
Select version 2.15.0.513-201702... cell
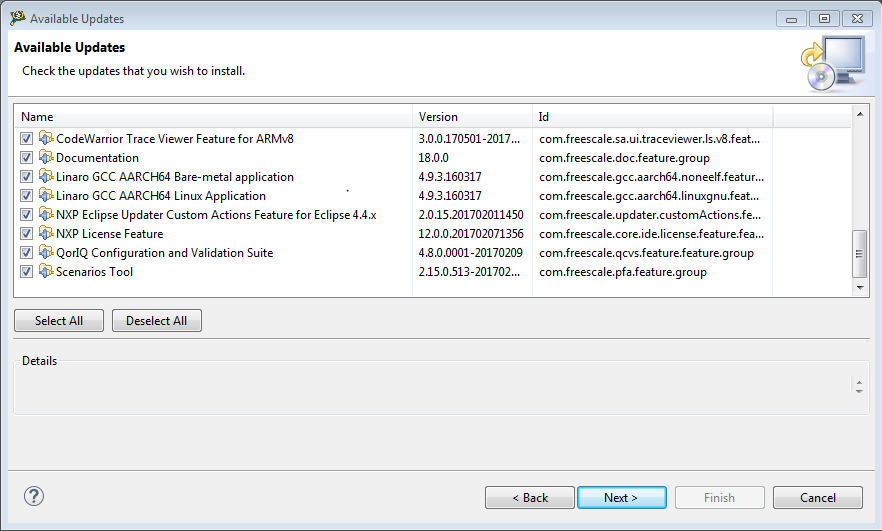tap(469, 272)
